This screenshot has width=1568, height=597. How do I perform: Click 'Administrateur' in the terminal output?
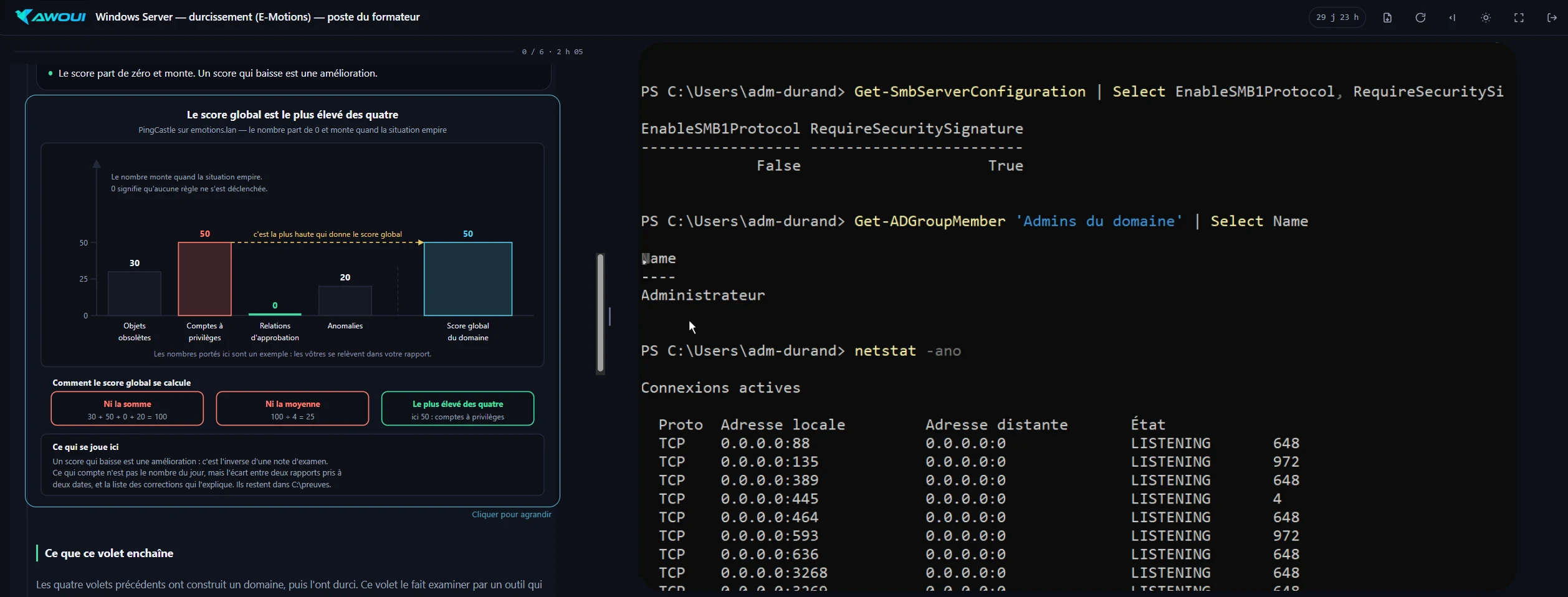(x=703, y=295)
